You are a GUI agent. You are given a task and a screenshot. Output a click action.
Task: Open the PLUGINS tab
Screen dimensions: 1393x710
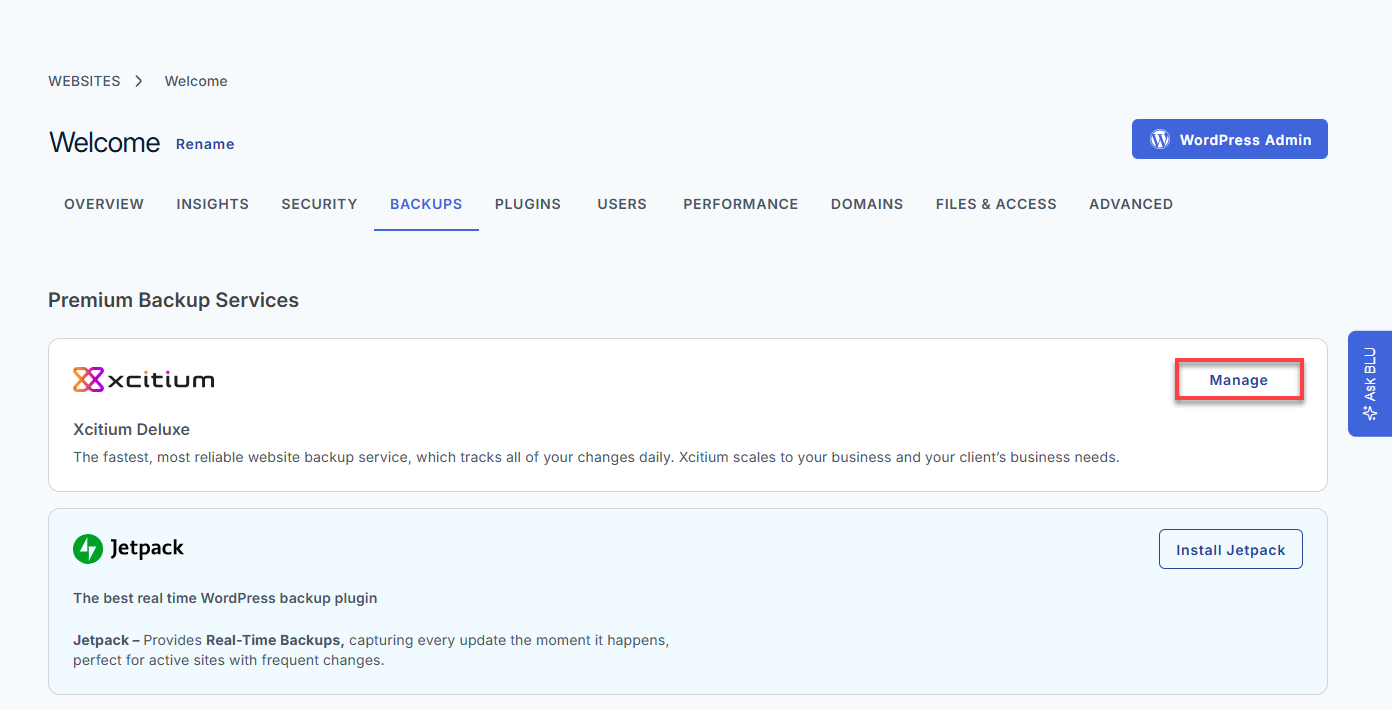pos(528,204)
